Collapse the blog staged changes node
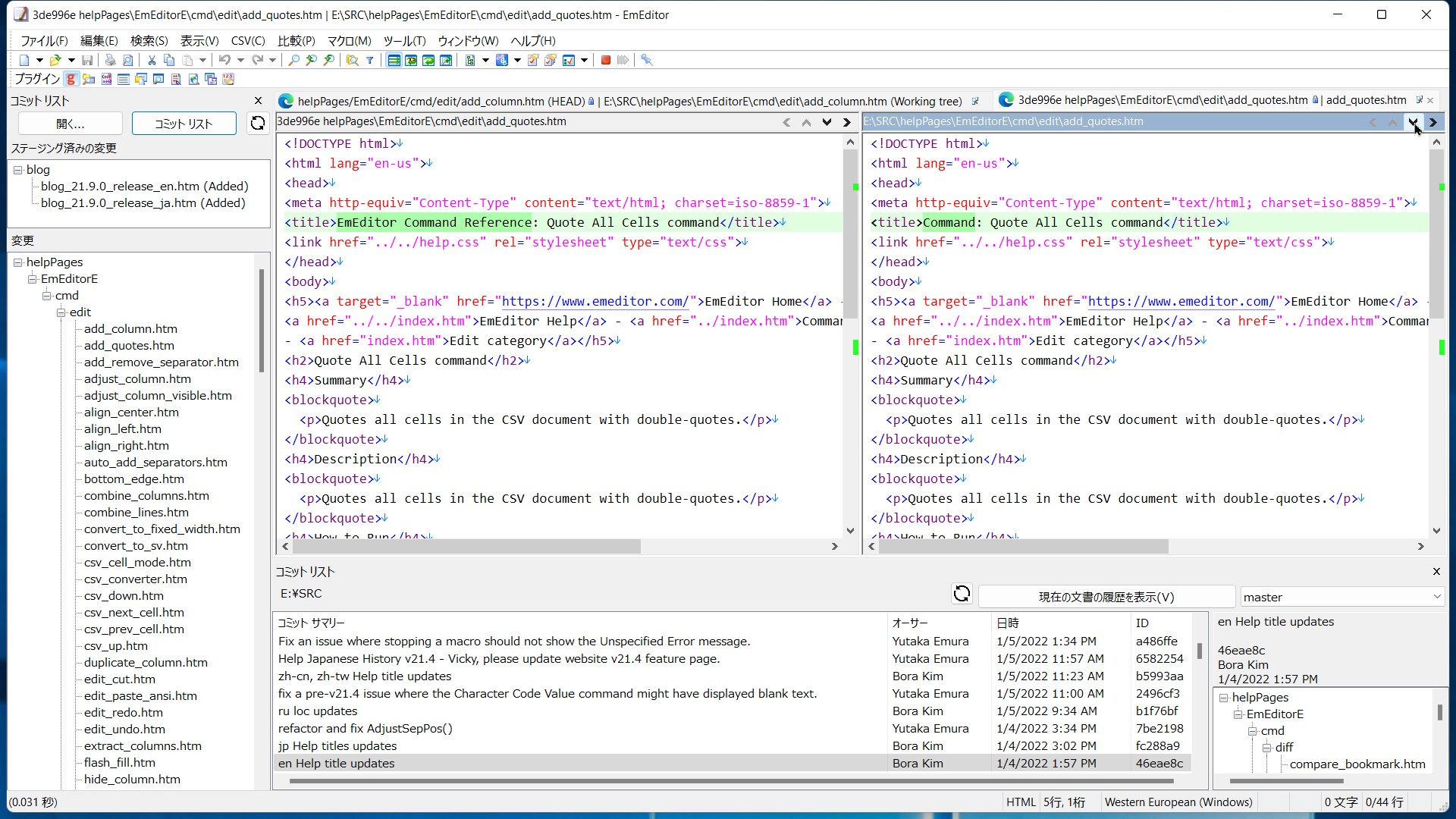Image resolution: width=1456 pixels, height=819 pixels. pyautogui.click(x=17, y=170)
